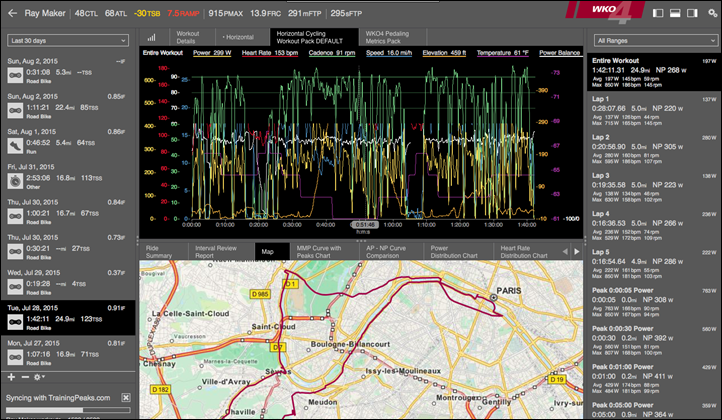Select the Mon Jul 27 1:07:16 bike icon

click(x=15, y=357)
